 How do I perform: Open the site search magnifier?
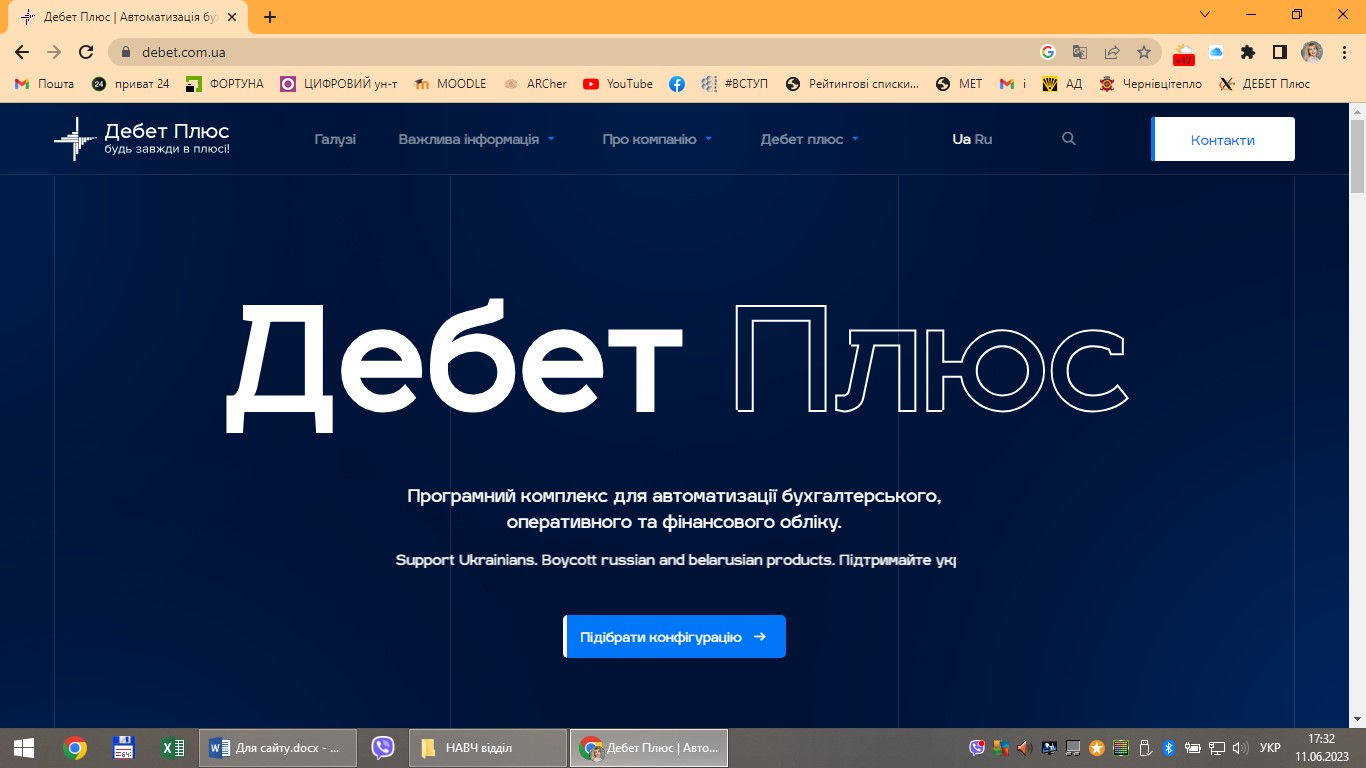tap(1069, 139)
